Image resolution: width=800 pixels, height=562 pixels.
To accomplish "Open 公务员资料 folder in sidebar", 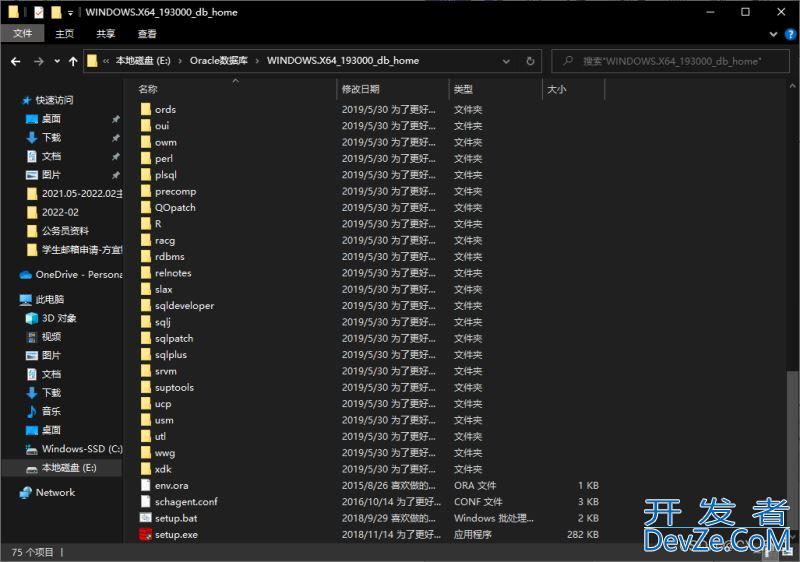I will point(65,231).
